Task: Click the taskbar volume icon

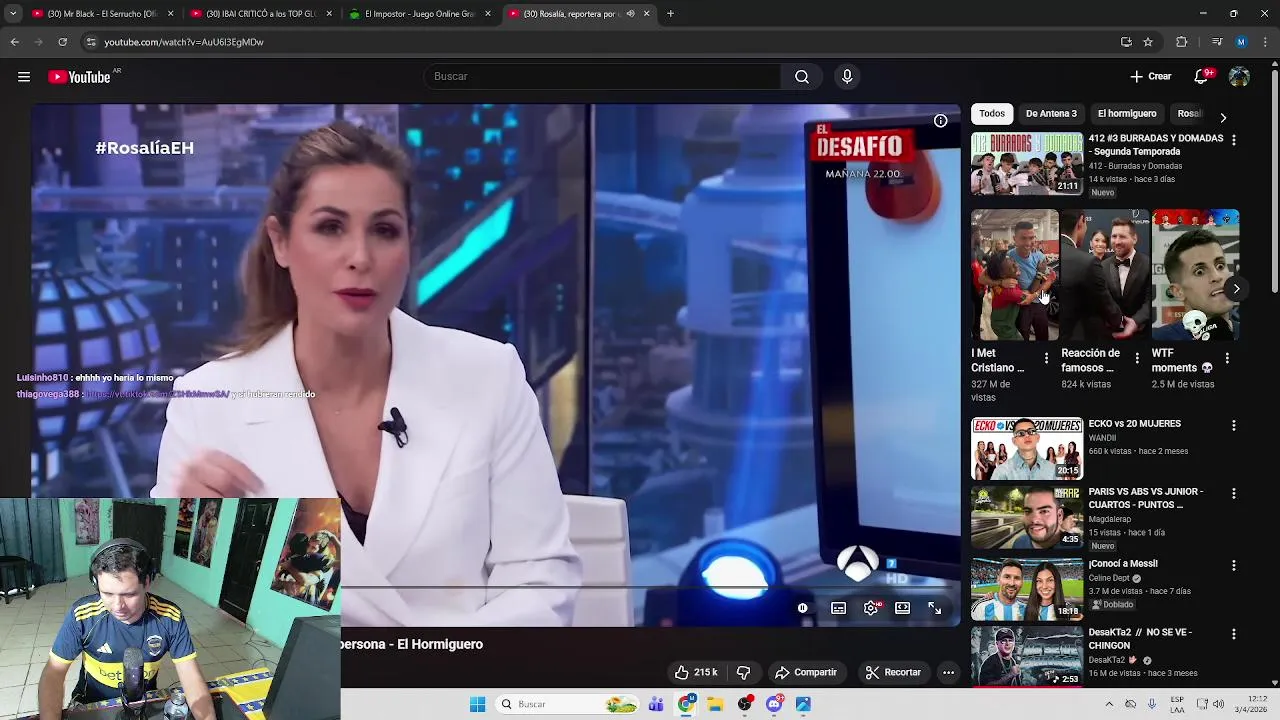Action: click(1218, 704)
